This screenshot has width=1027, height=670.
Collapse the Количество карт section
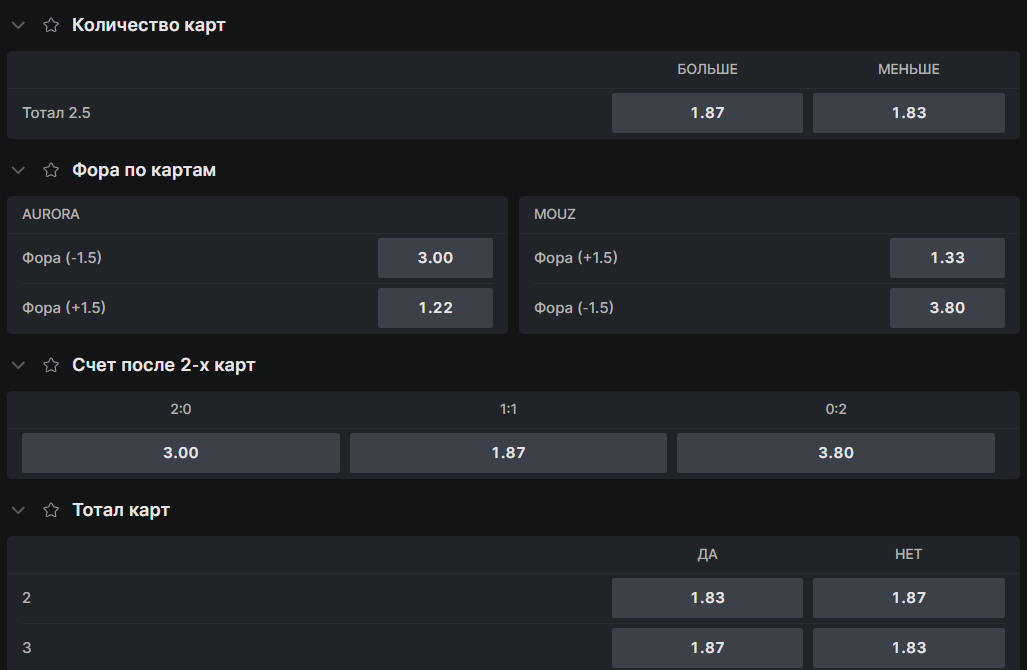(x=18, y=25)
